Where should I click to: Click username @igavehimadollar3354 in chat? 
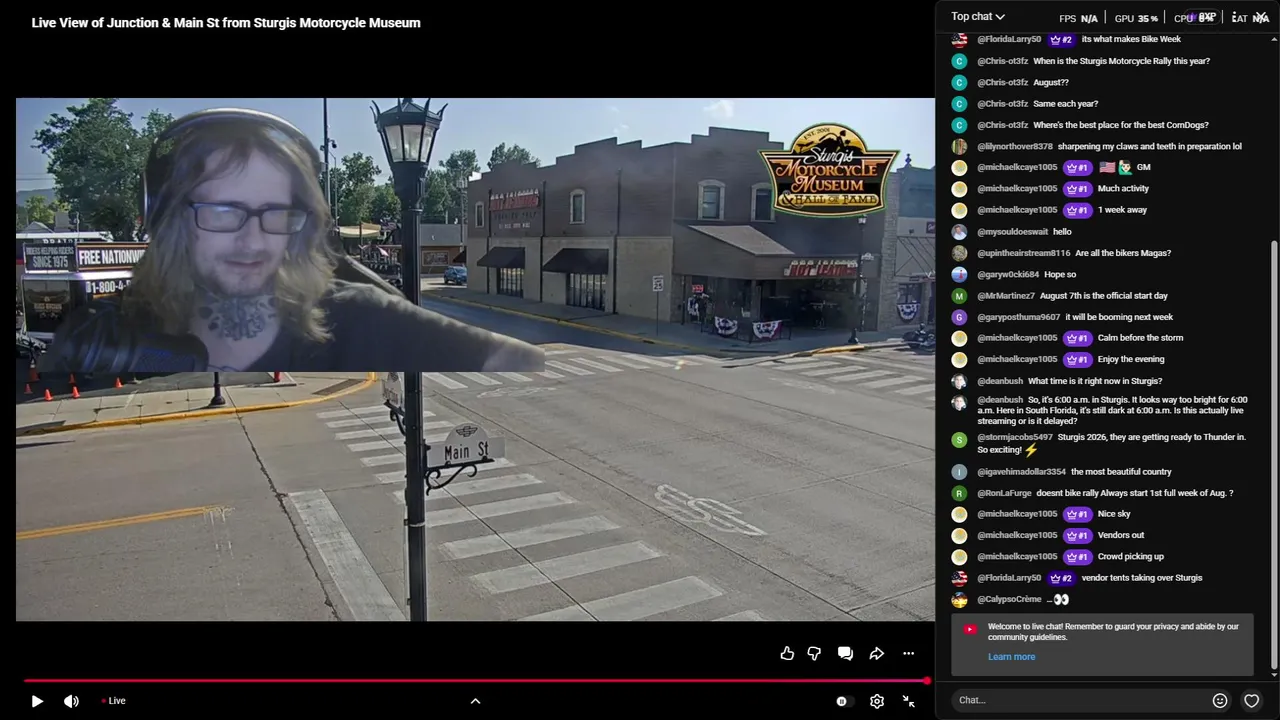tap(1021, 472)
